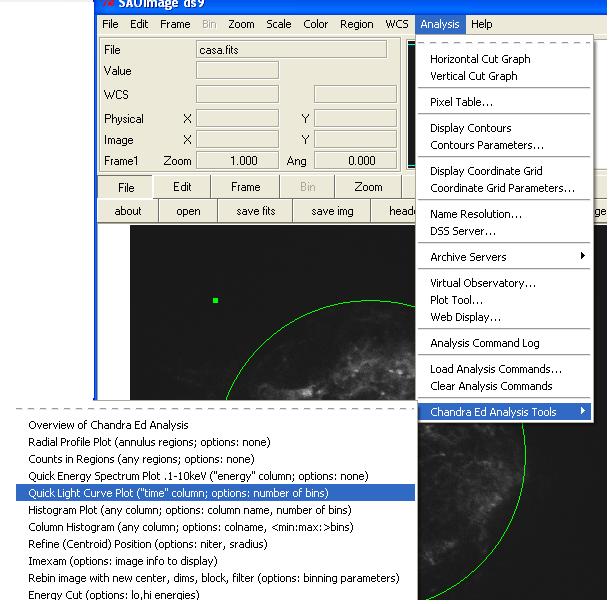Select Overview of Chandra Ed Analysis
This screenshot has width=609, height=604.
tap(215, 425)
